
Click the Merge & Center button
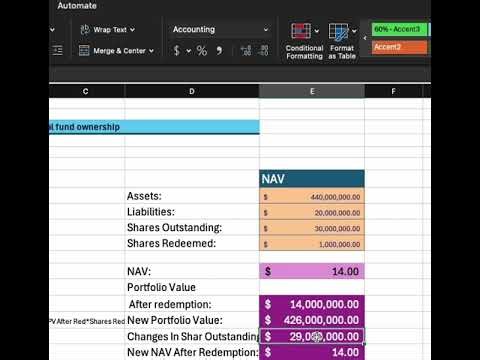112,51
